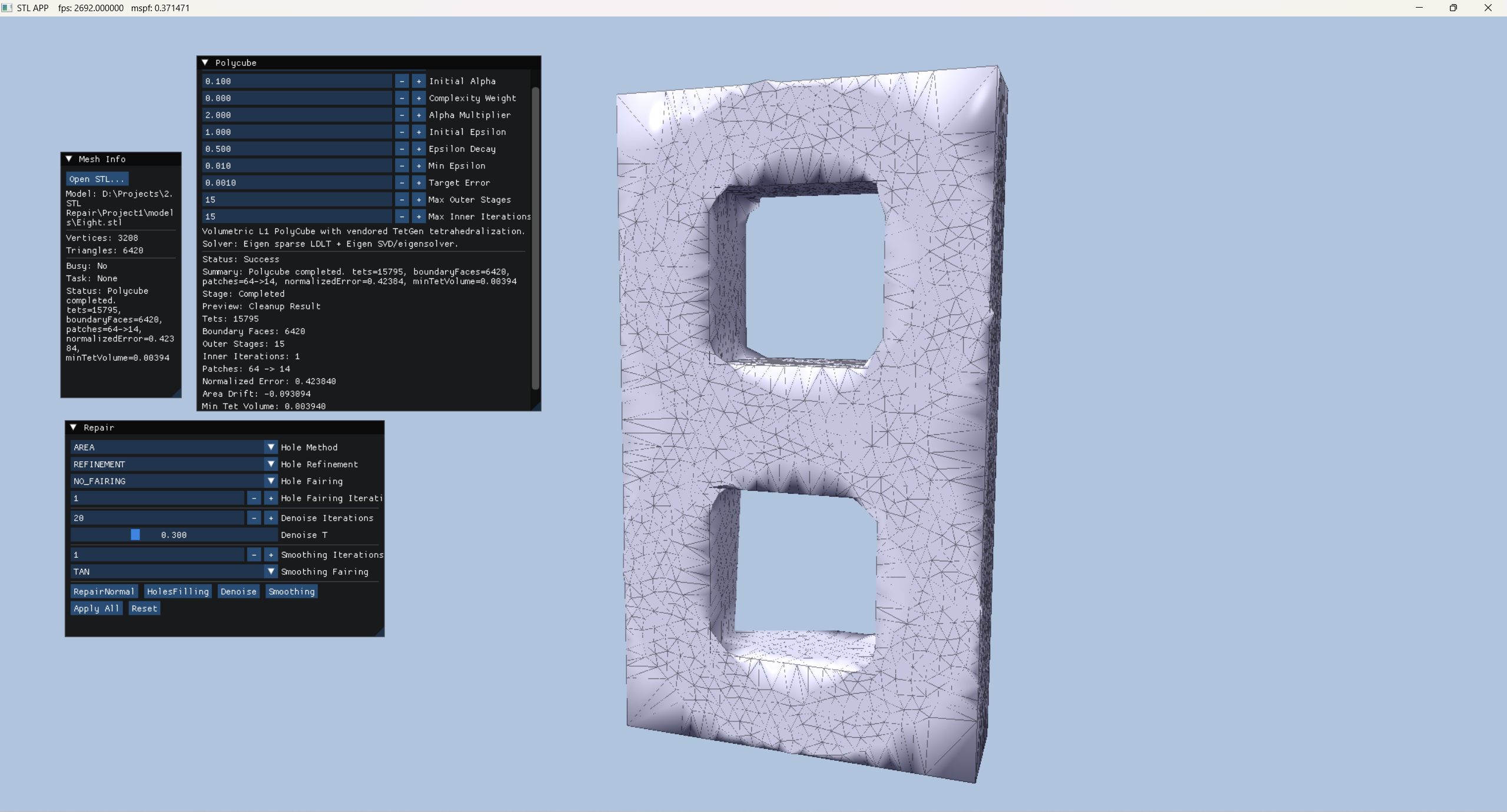This screenshot has width=1507, height=812.
Task: Click the Polycube panel resize grip
Action: [x=536, y=406]
